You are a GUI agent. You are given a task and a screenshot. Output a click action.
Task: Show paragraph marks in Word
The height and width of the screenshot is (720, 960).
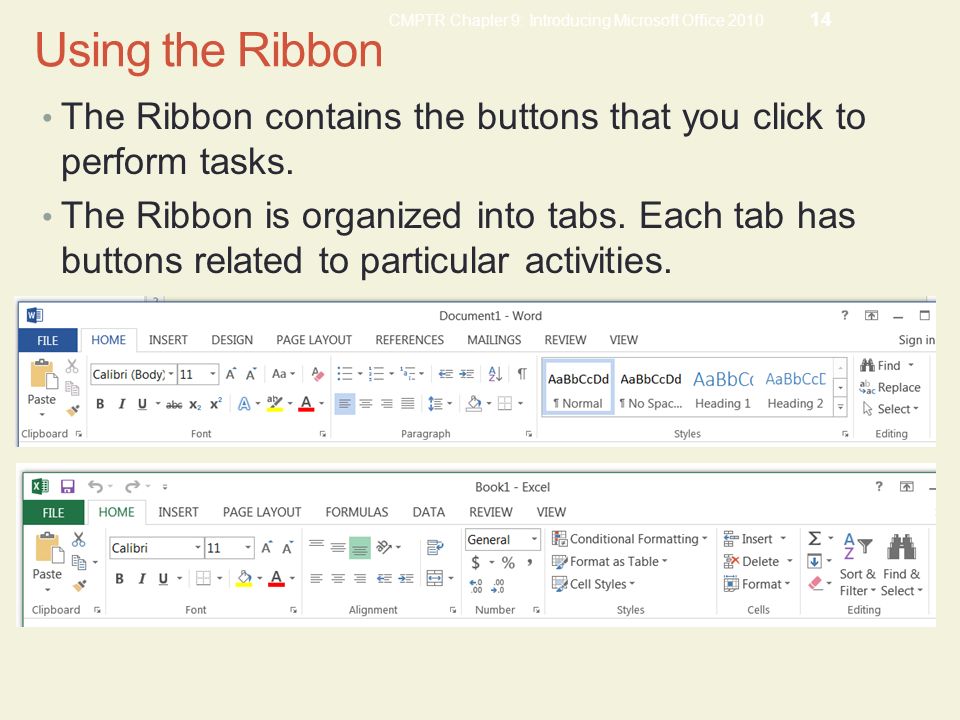coord(522,373)
